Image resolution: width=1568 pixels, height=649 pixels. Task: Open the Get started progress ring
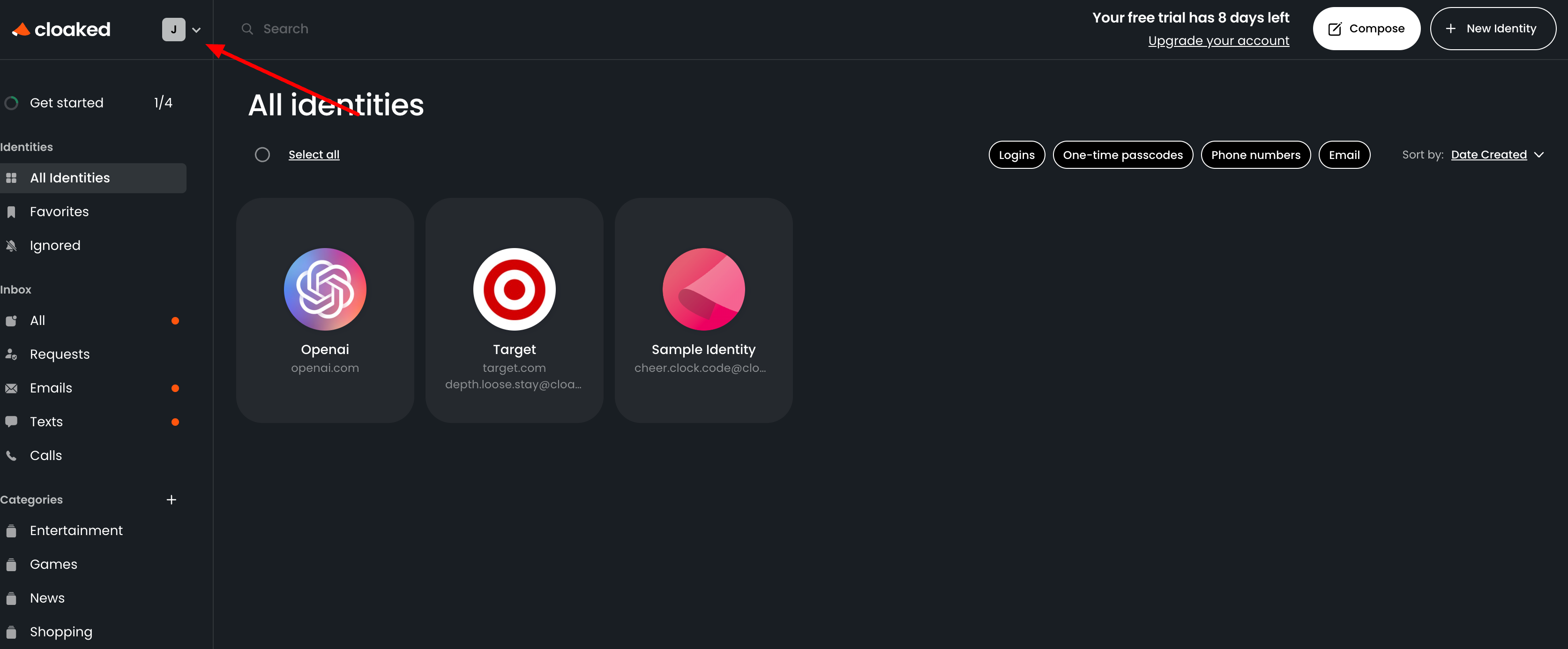tap(12, 103)
